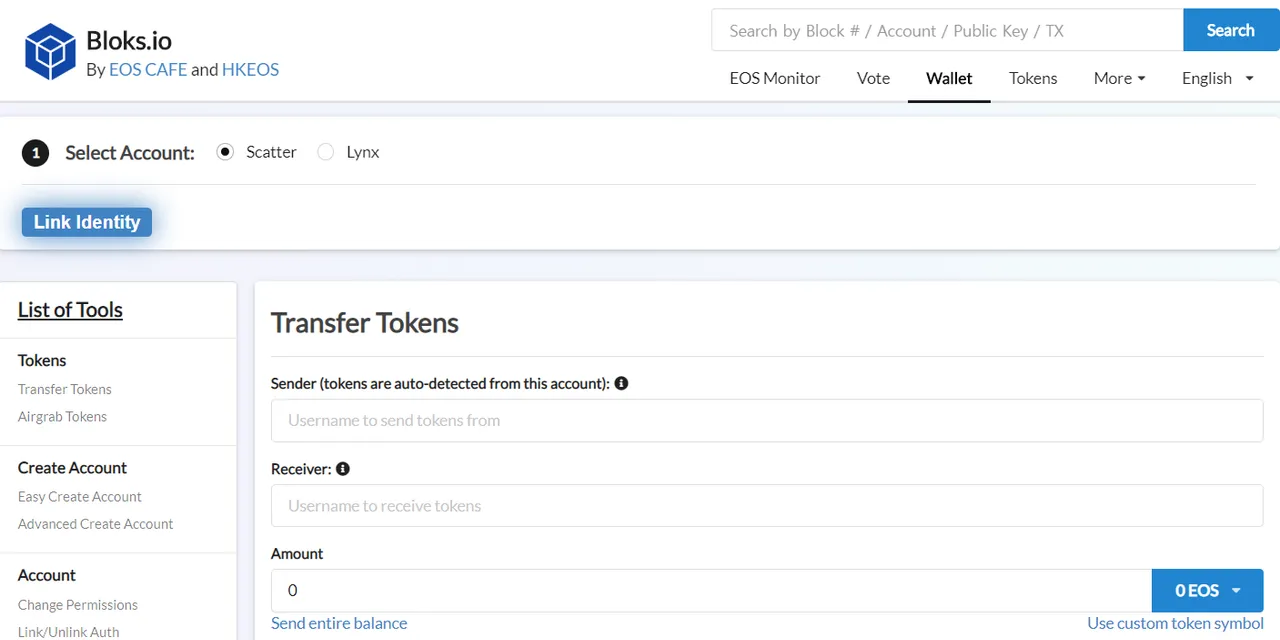
Task: Click Send entire balance link
Action: point(339,623)
